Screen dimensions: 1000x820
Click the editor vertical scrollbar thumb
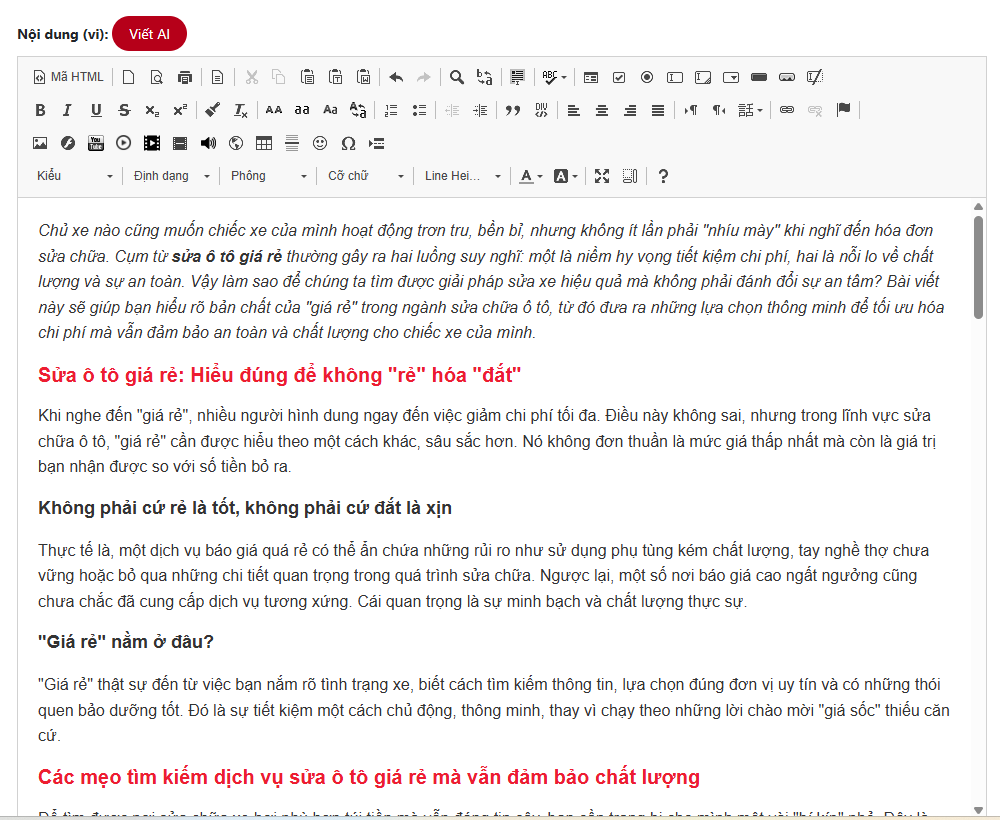[978, 267]
